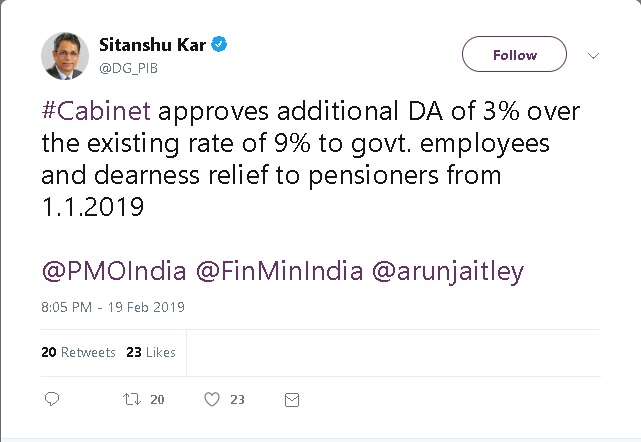This screenshot has width=641, height=442.
Task: Click the reply speech bubble icon
Action: [53, 399]
